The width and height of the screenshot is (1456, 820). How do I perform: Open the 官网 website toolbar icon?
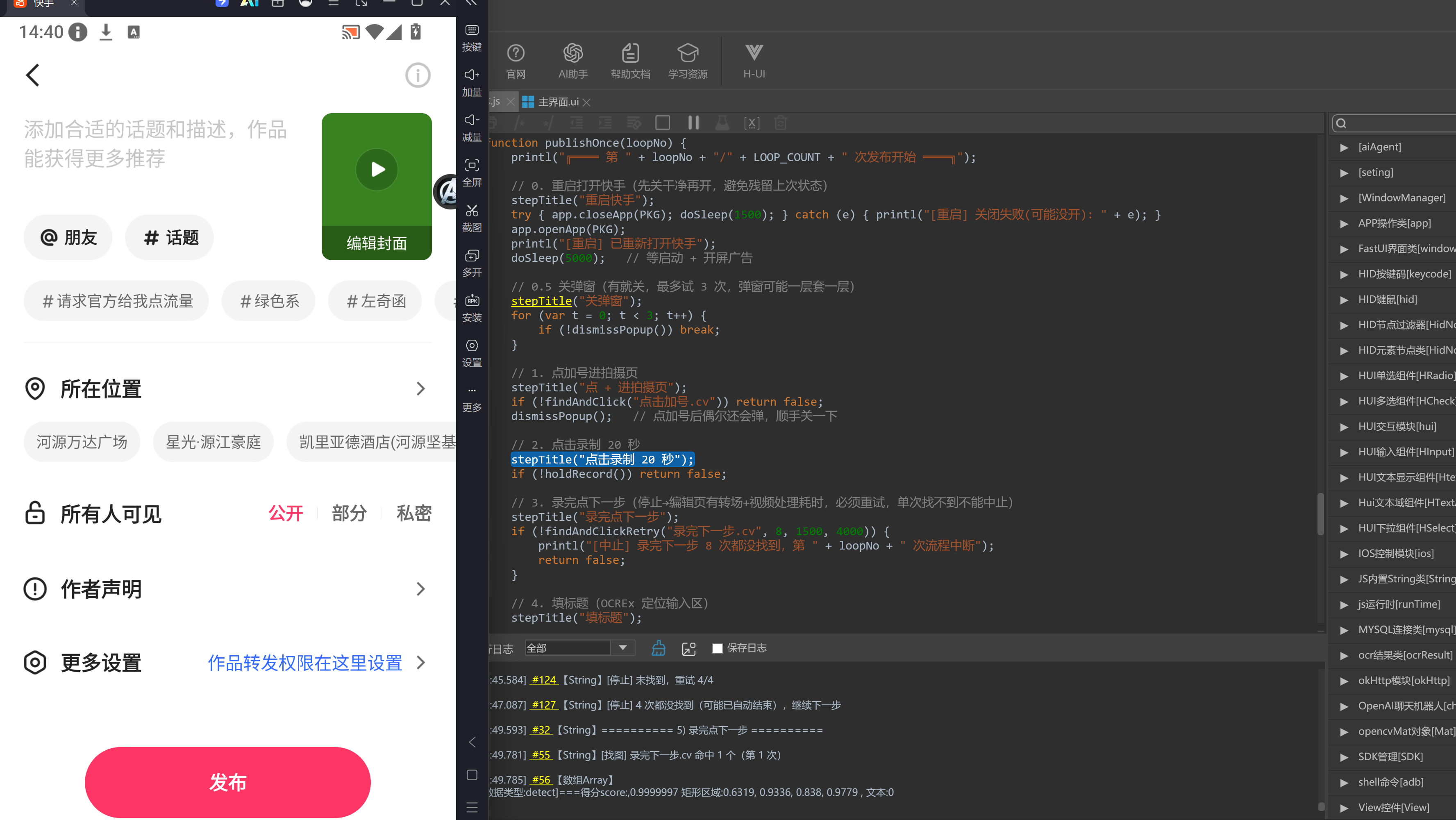516,61
